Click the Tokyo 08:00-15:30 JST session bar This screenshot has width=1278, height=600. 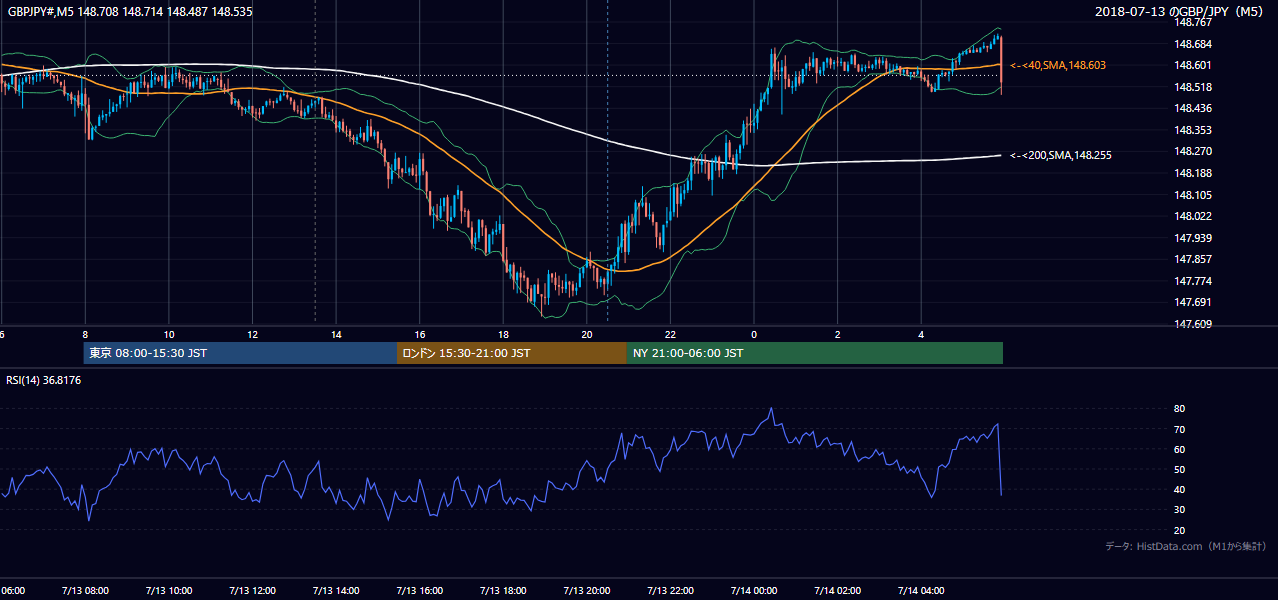(x=240, y=353)
